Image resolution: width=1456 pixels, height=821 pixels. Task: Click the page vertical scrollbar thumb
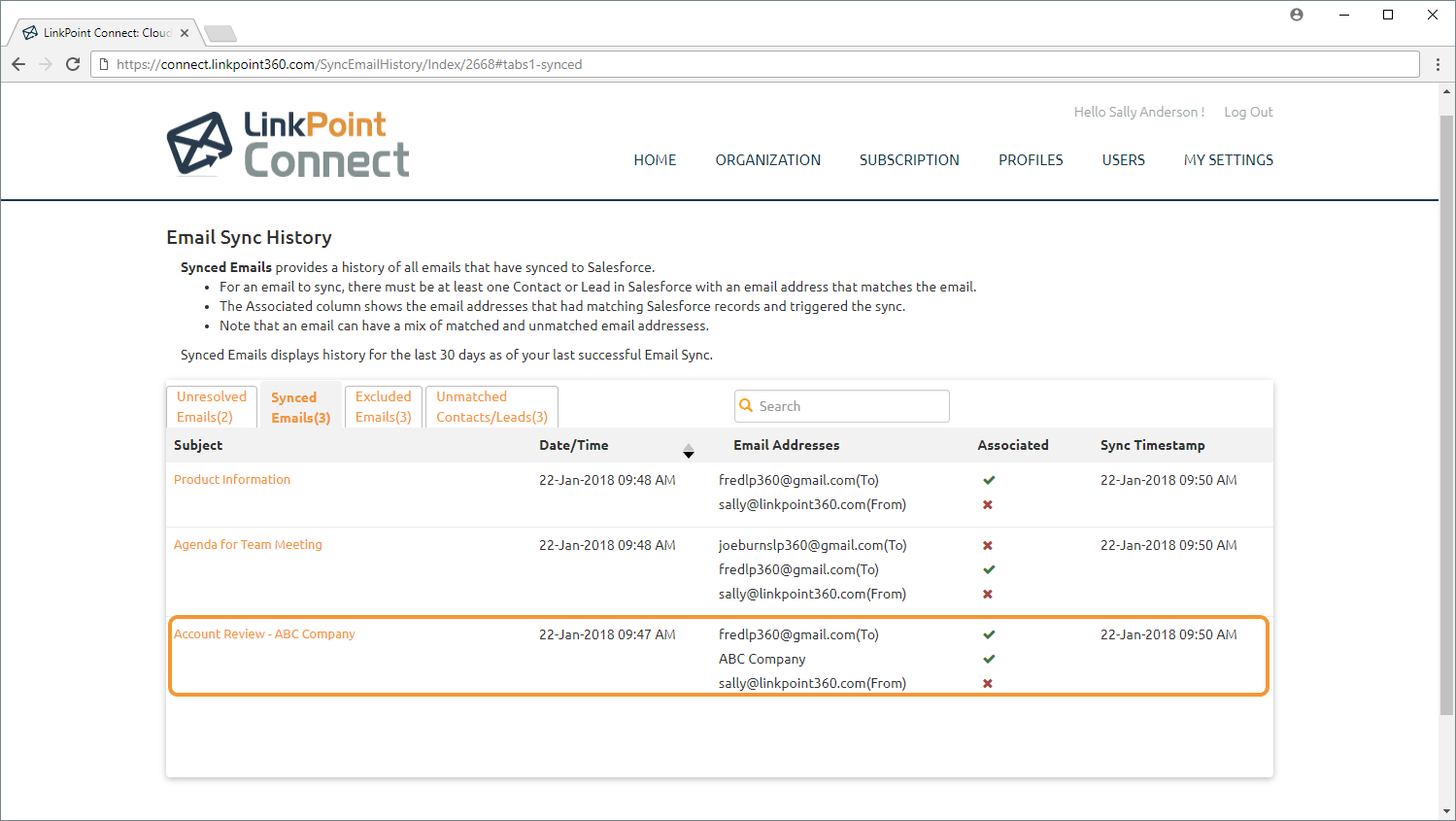(x=1446, y=414)
